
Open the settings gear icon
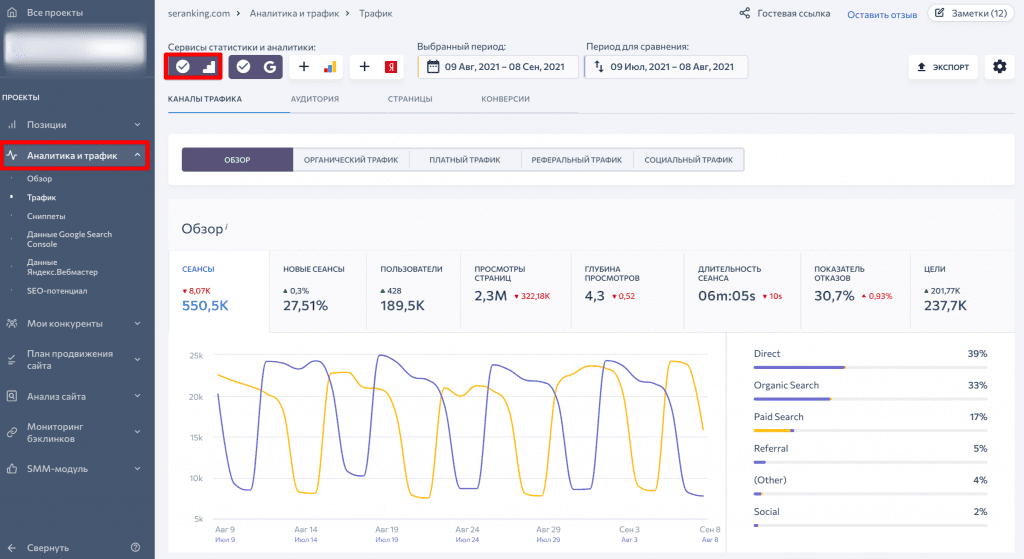click(998, 67)
